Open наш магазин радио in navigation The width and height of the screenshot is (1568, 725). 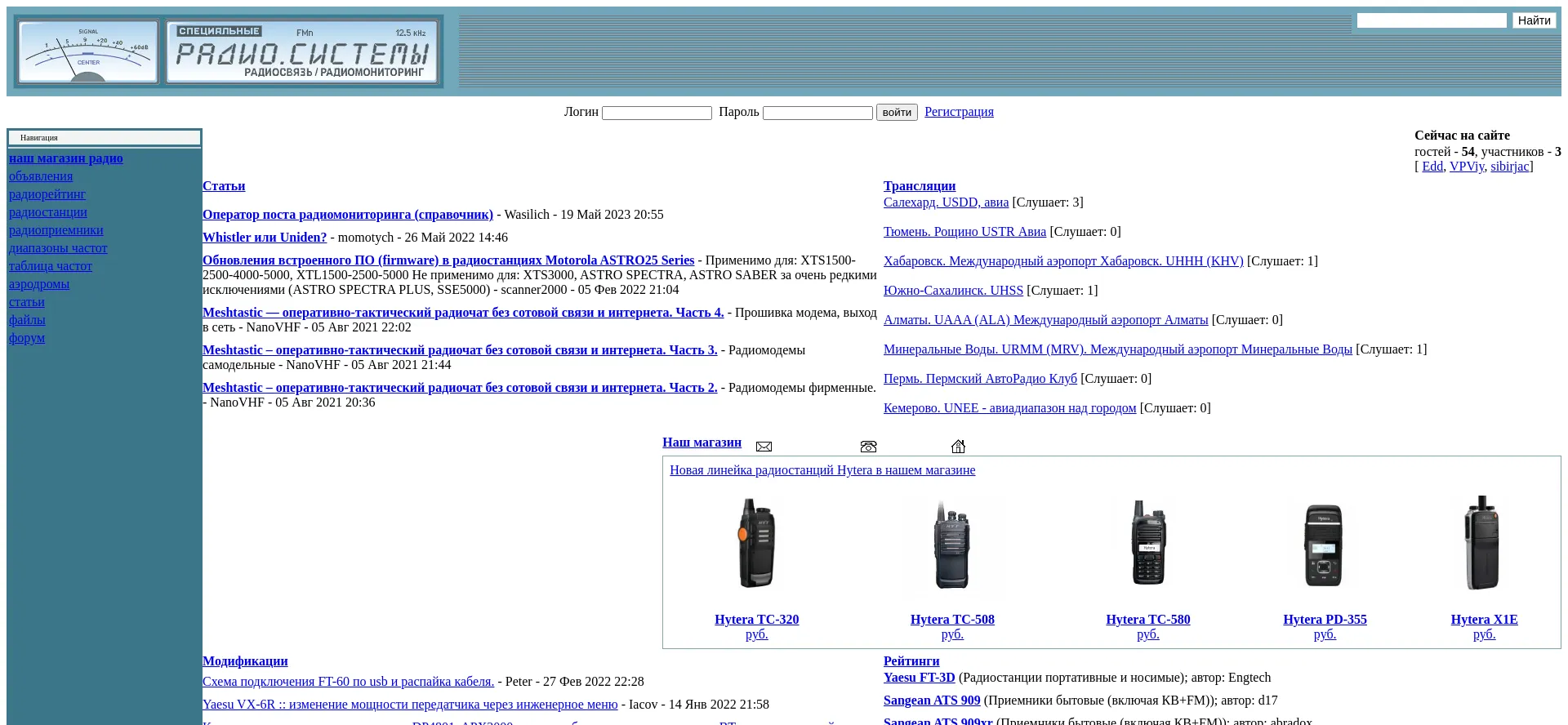[x=66, y=158]
